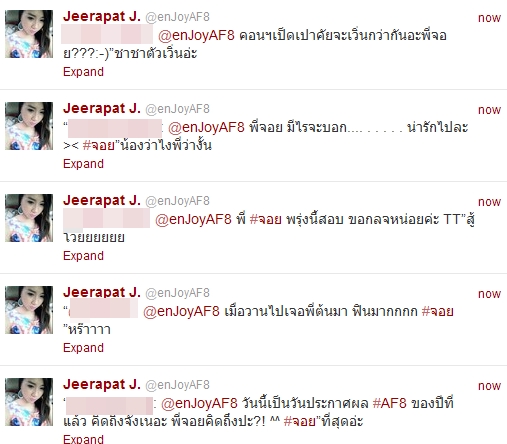This screenshot has height=444, width=507.
Task: Open profile photo of the first tweet
Action: click(29, 34)
